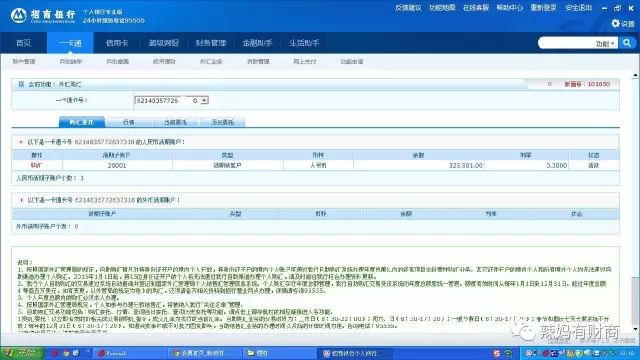Click 反馈建议 in the top bar

[x=408, y=8]
